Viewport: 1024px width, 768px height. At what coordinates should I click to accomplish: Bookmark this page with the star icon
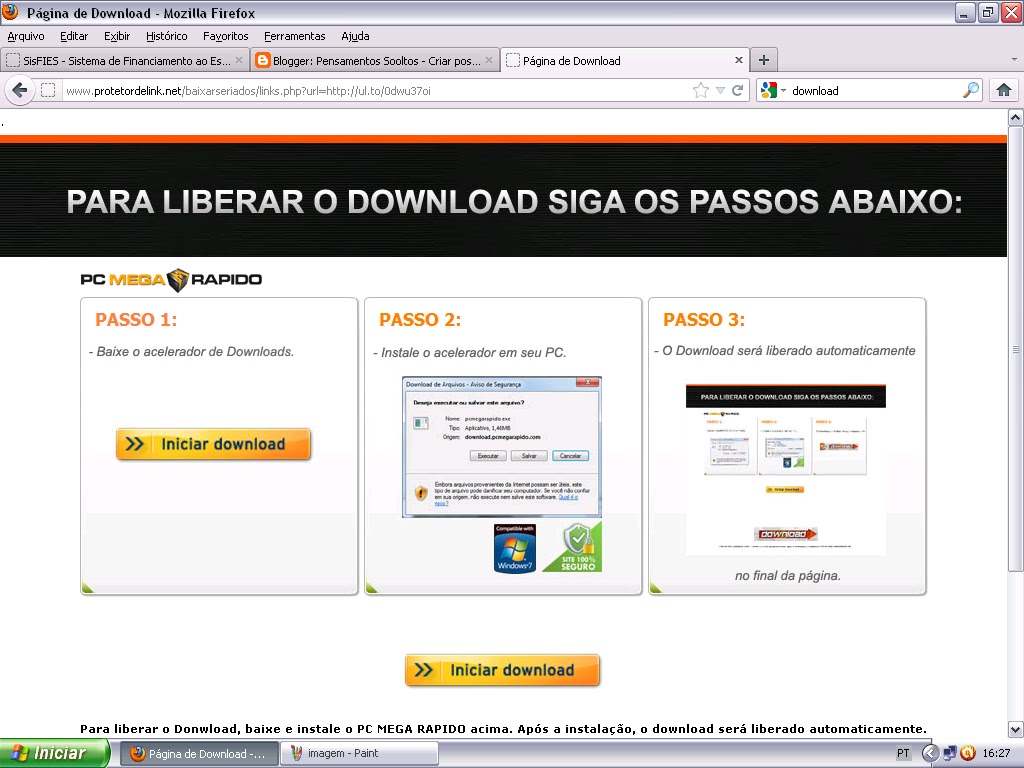click(701, 91)
